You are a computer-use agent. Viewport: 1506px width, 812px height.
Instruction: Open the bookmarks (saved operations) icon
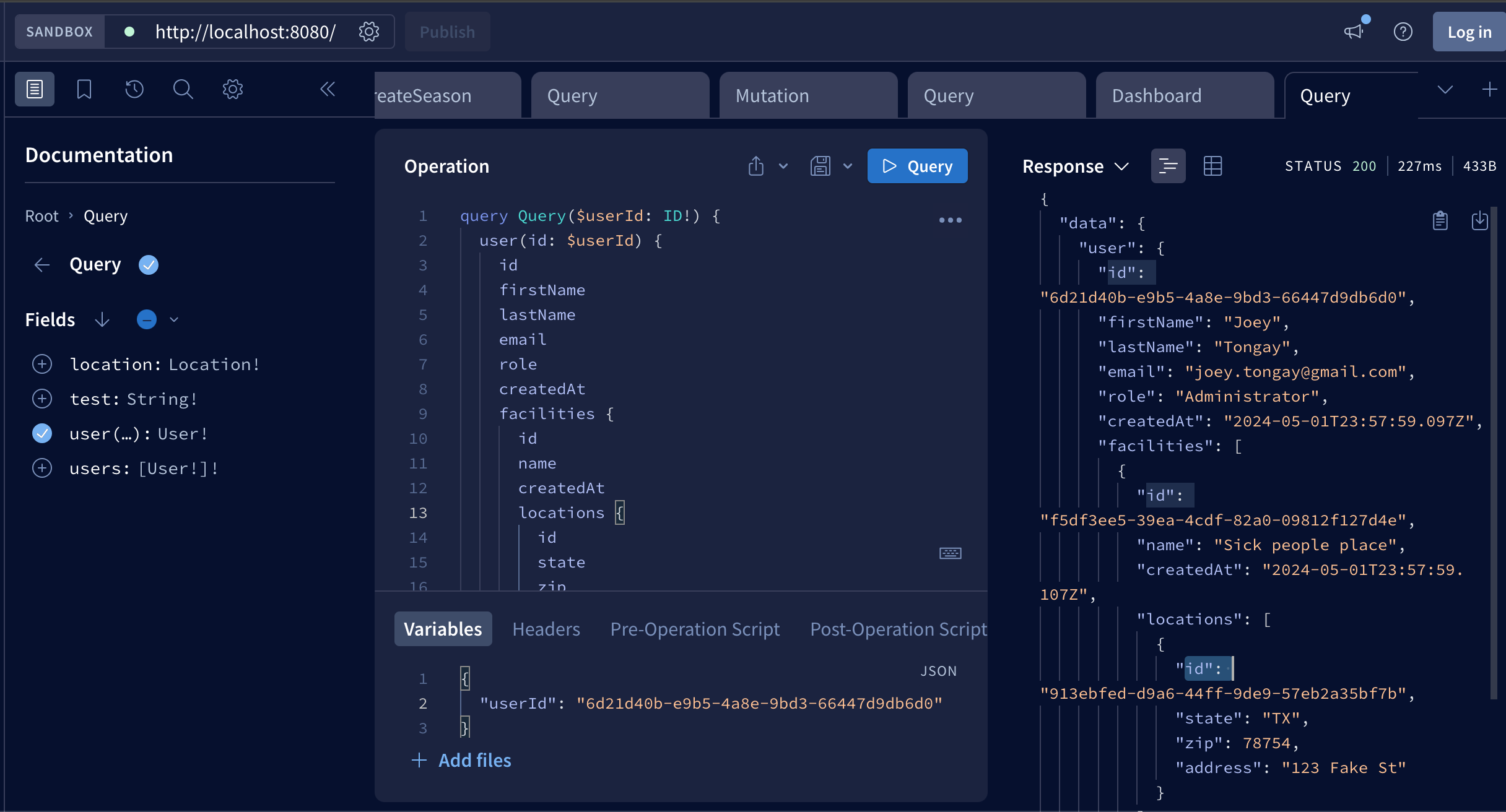[x=84, y=89]
